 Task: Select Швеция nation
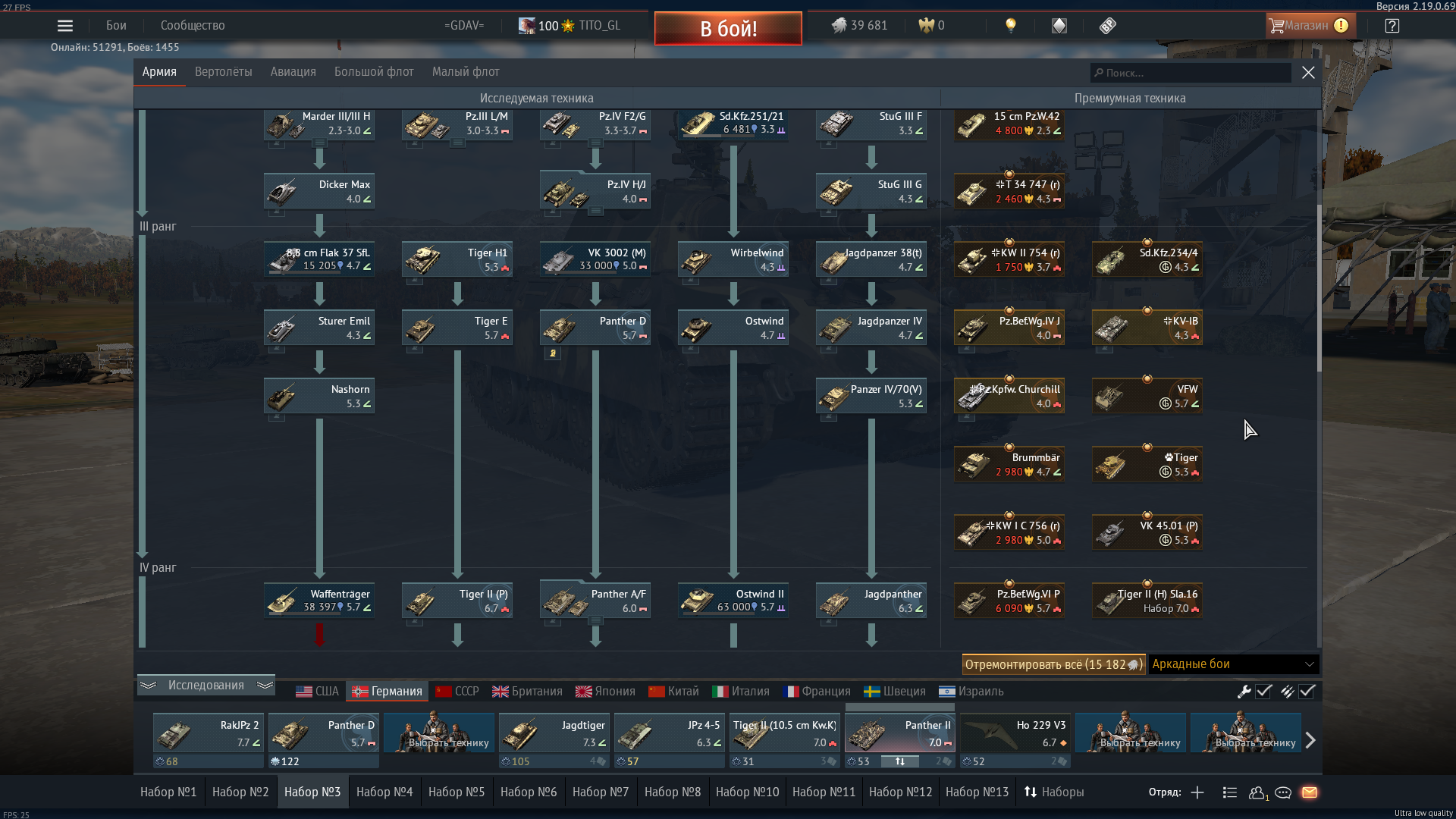tap(895, 692)
